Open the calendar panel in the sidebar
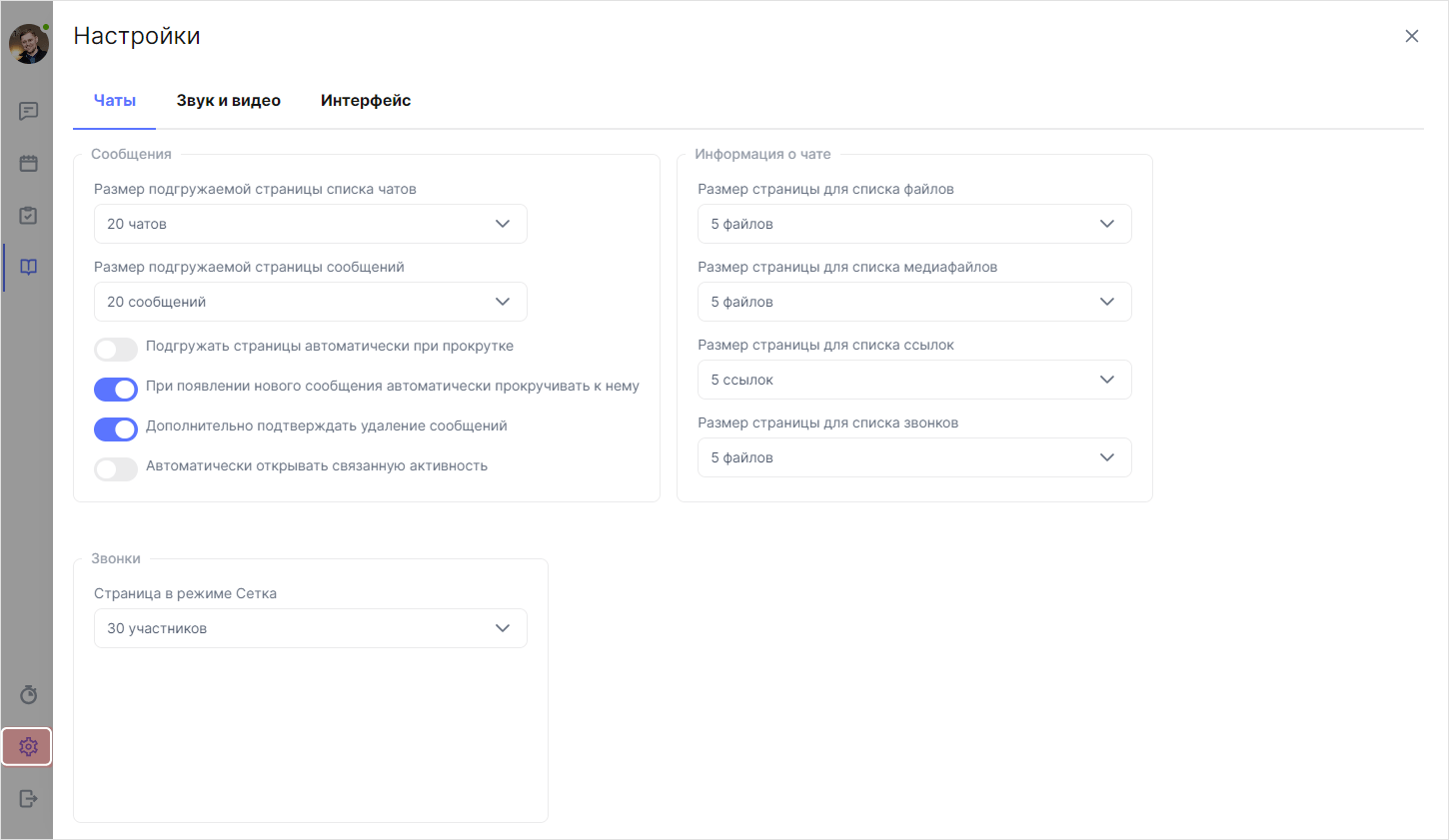 28,163
